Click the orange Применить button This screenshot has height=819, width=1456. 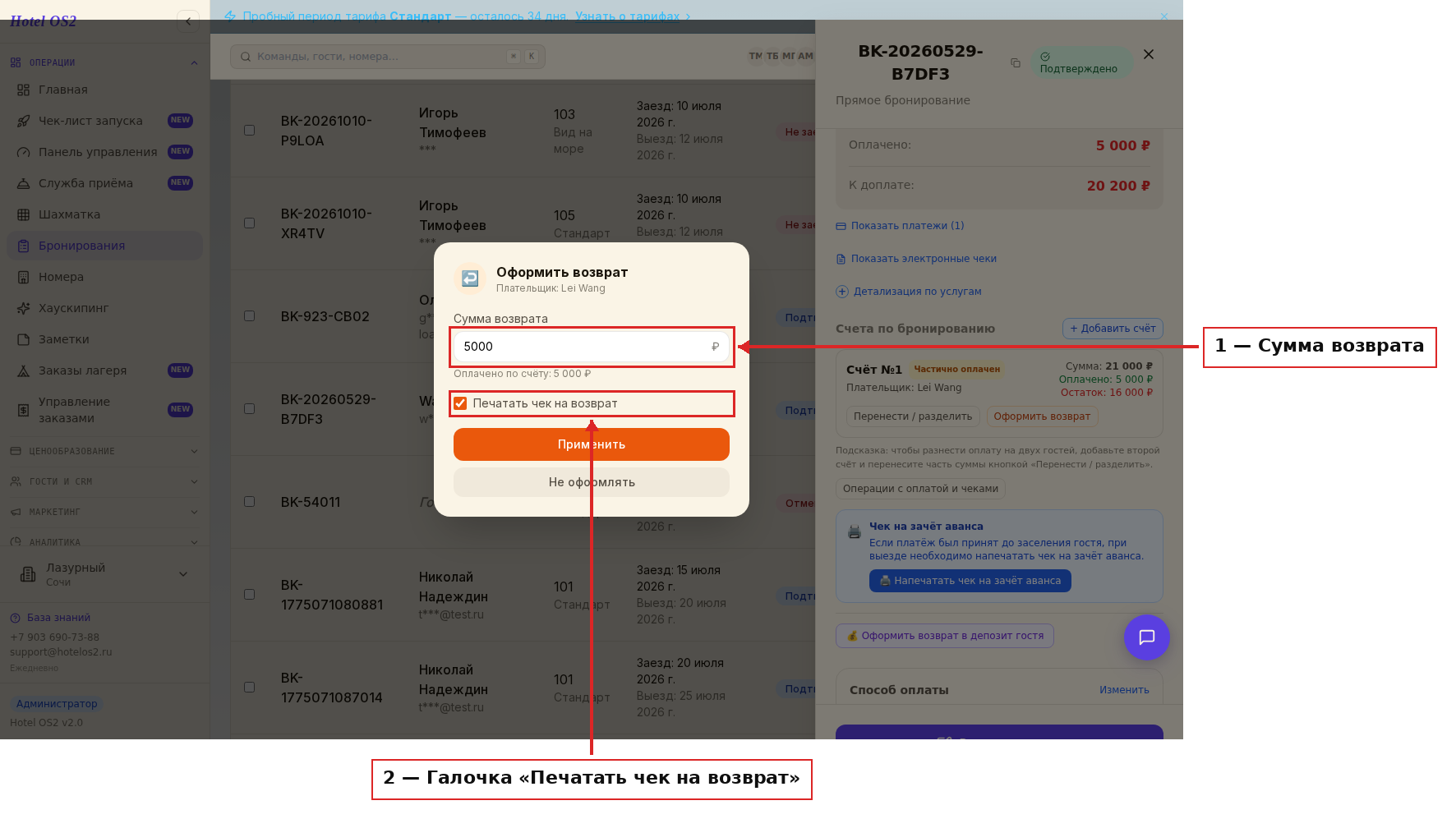coord(592,444)
